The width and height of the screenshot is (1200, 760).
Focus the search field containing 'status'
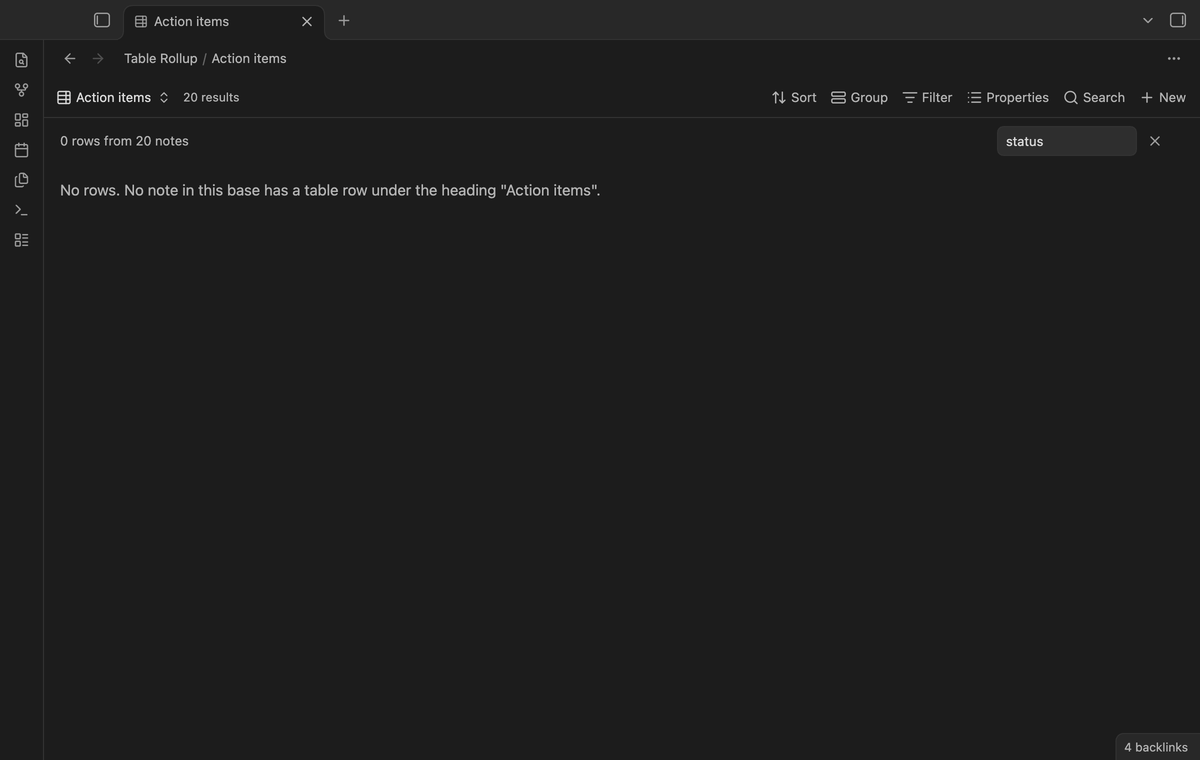pos(1067,141)
